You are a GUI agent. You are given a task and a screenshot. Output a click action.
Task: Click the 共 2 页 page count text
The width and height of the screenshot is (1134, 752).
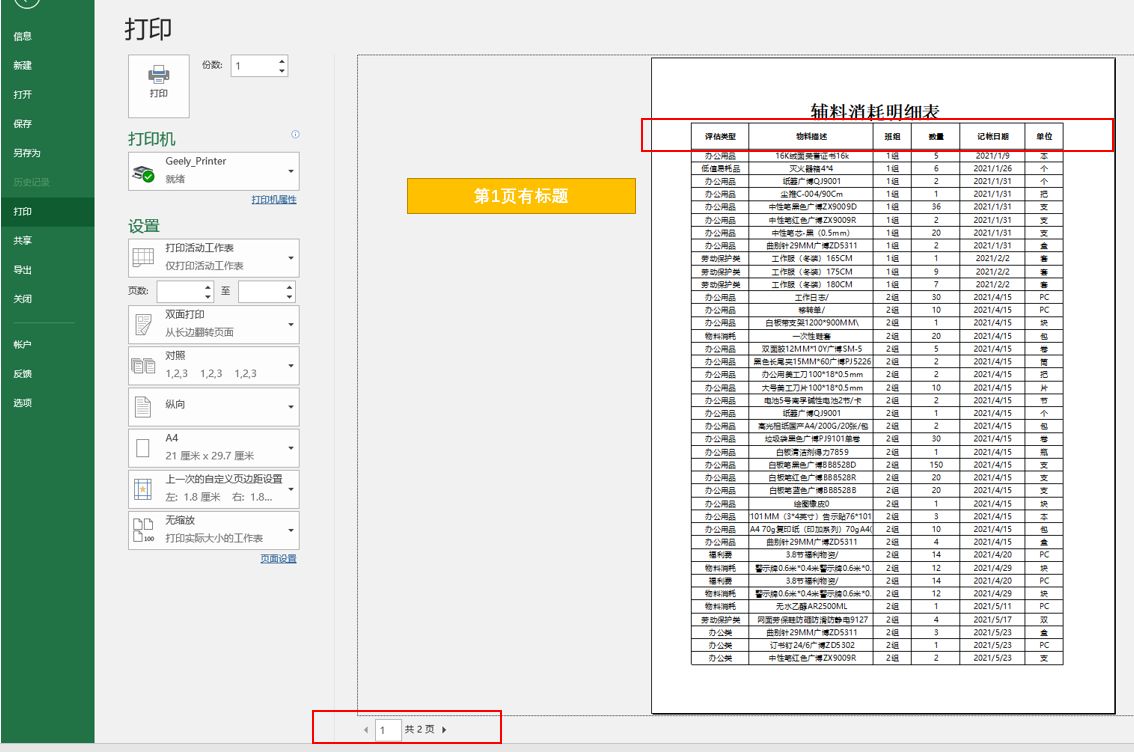point(419,730)
